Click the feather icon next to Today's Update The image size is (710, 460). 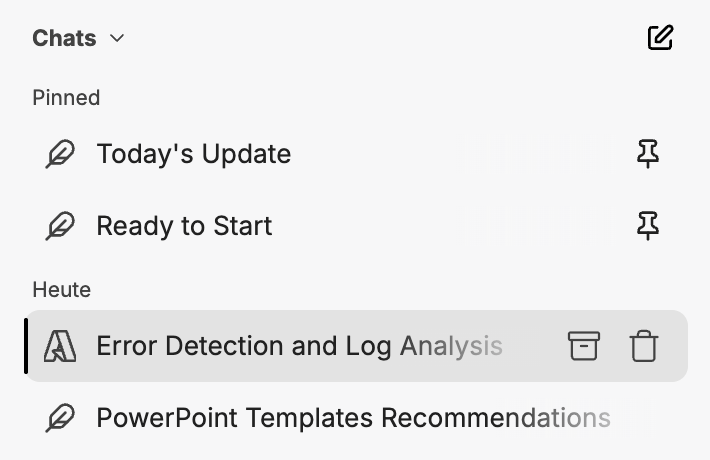click(x=60, y=154)
